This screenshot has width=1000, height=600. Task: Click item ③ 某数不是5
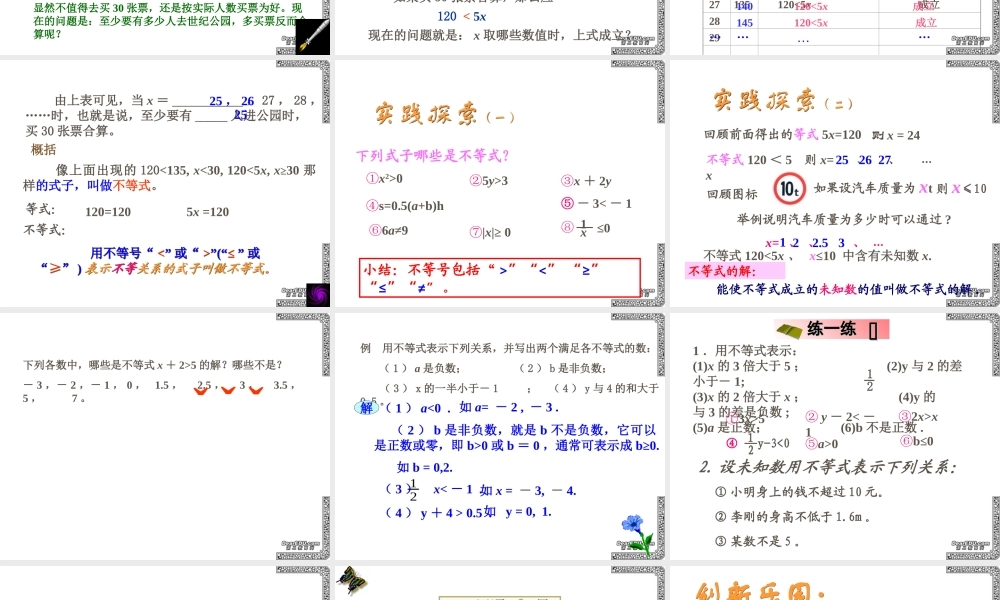click(x=757, y=541)
